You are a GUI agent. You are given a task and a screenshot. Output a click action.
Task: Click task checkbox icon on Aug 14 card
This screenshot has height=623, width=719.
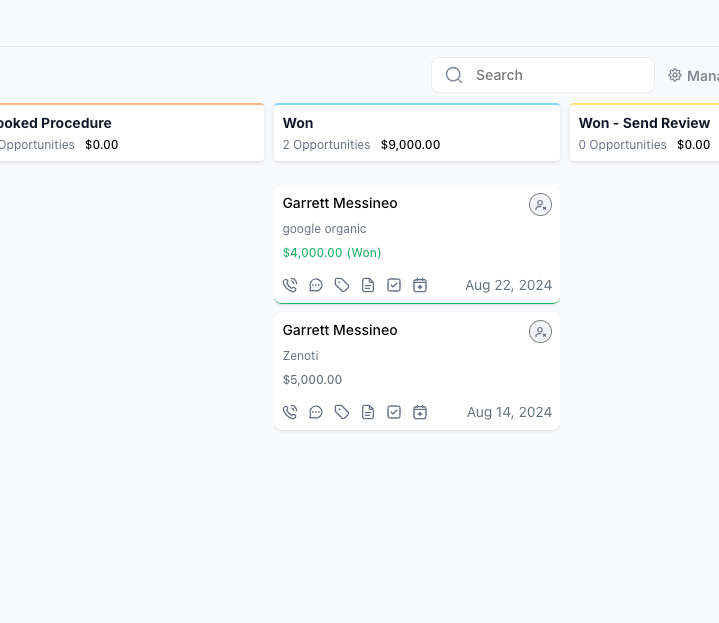coord(394,412)
